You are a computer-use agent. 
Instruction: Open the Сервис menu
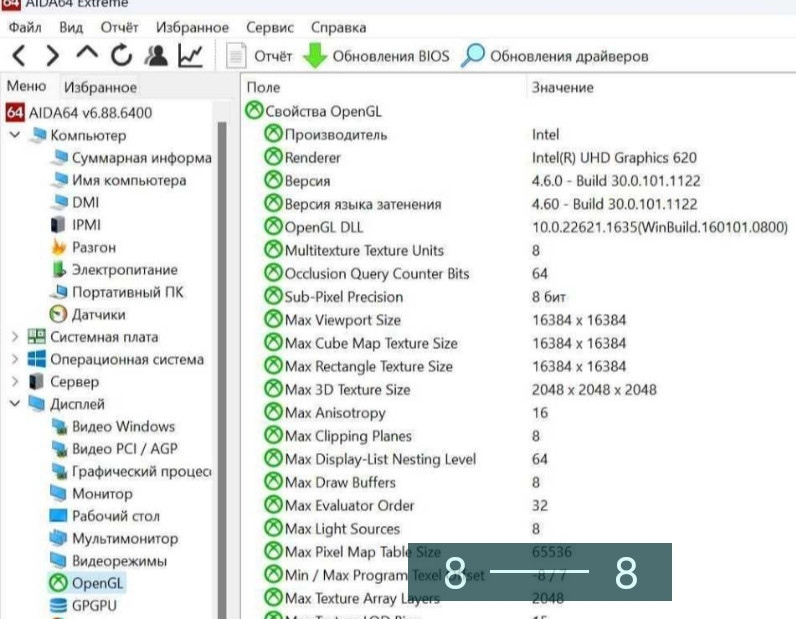[270, 27]
